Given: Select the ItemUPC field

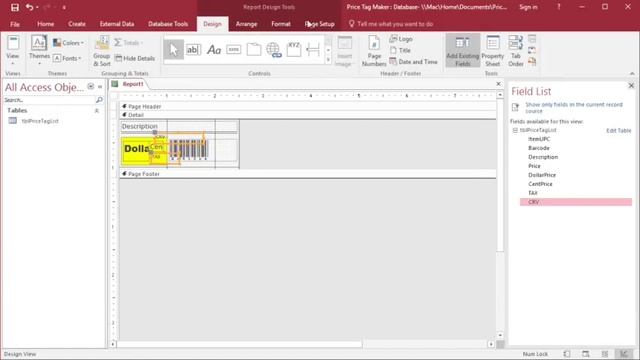Looking at the screenshot, I should (539, 139).
